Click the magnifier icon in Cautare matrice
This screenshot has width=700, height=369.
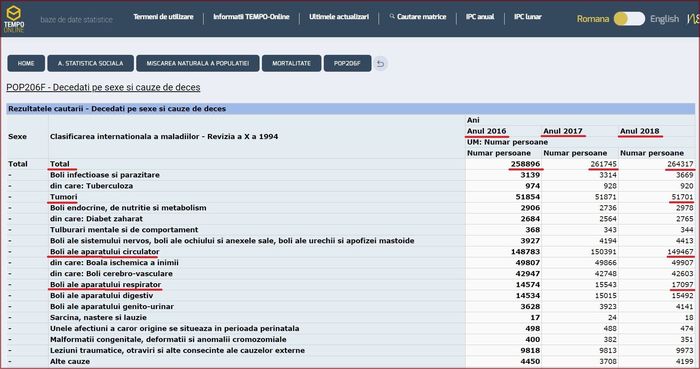click(392, 17)
